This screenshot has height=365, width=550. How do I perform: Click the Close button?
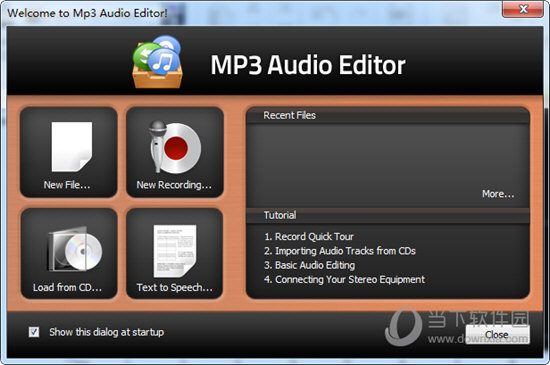497,334
